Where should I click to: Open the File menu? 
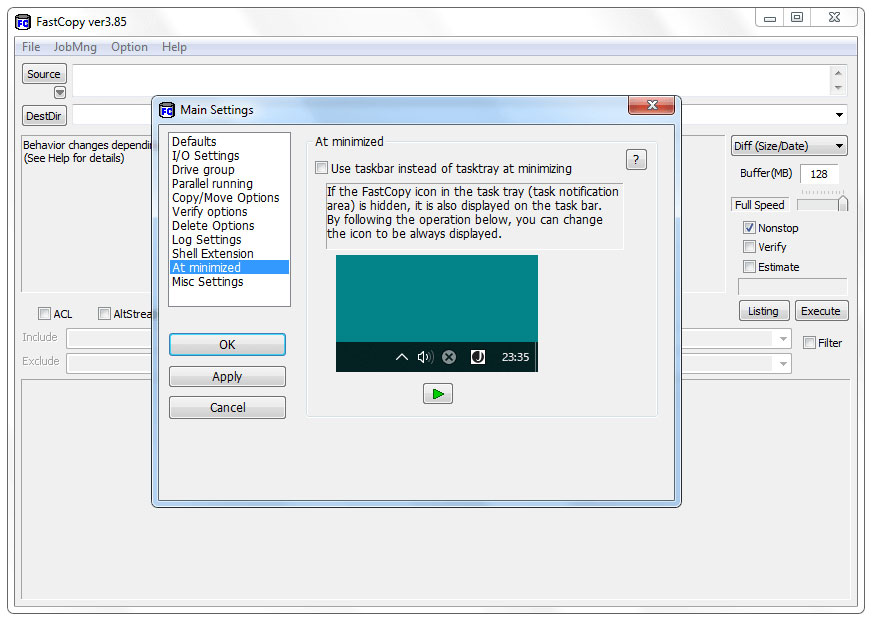(31, 47)
